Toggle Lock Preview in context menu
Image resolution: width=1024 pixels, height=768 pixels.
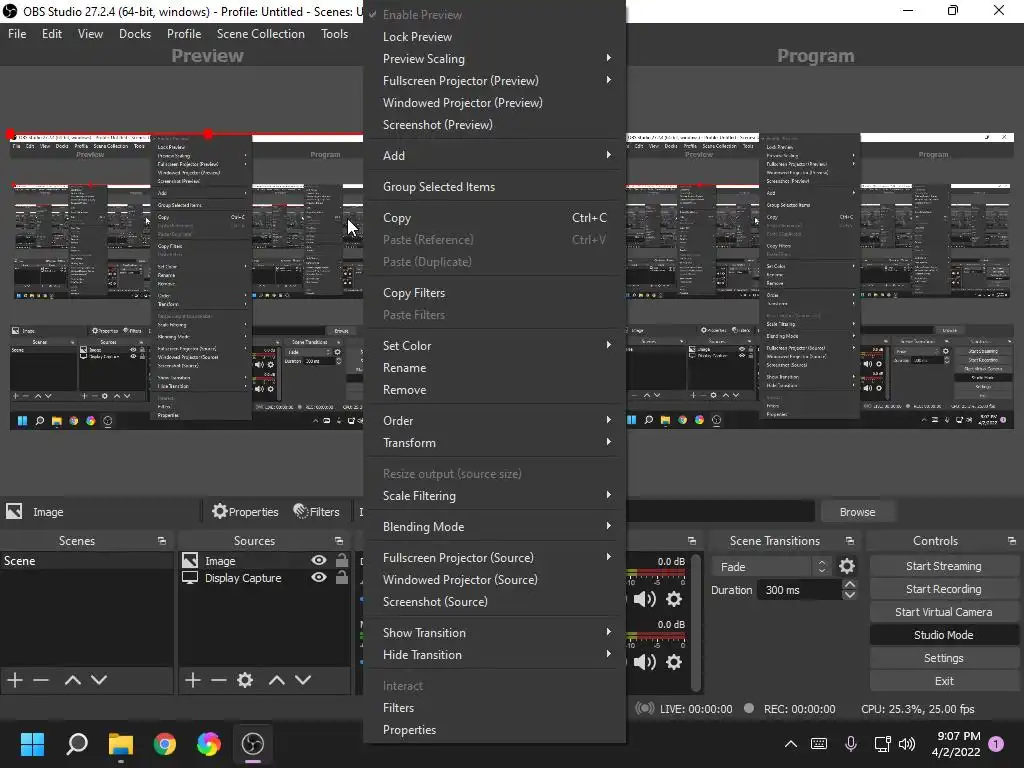click(x=494, y=37)
